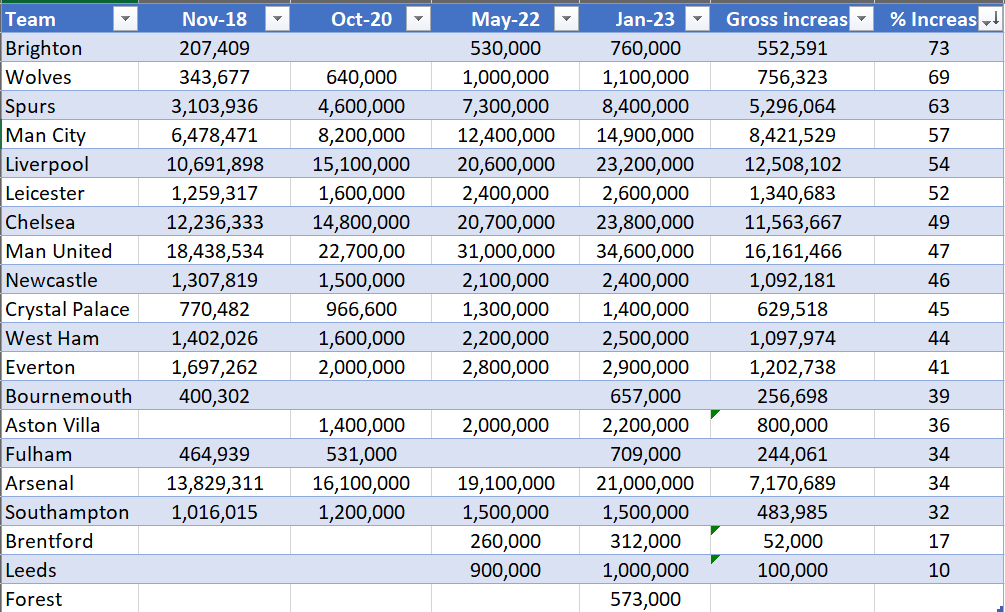This screenshot has height=612, width=1005.
Task: Click Wolves' Oct-20 value 640,000
Action: (x=361, y=77)
